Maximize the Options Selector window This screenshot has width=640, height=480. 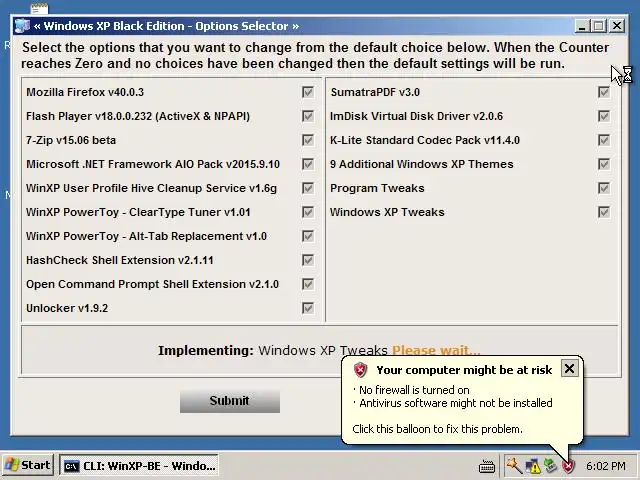599,26
